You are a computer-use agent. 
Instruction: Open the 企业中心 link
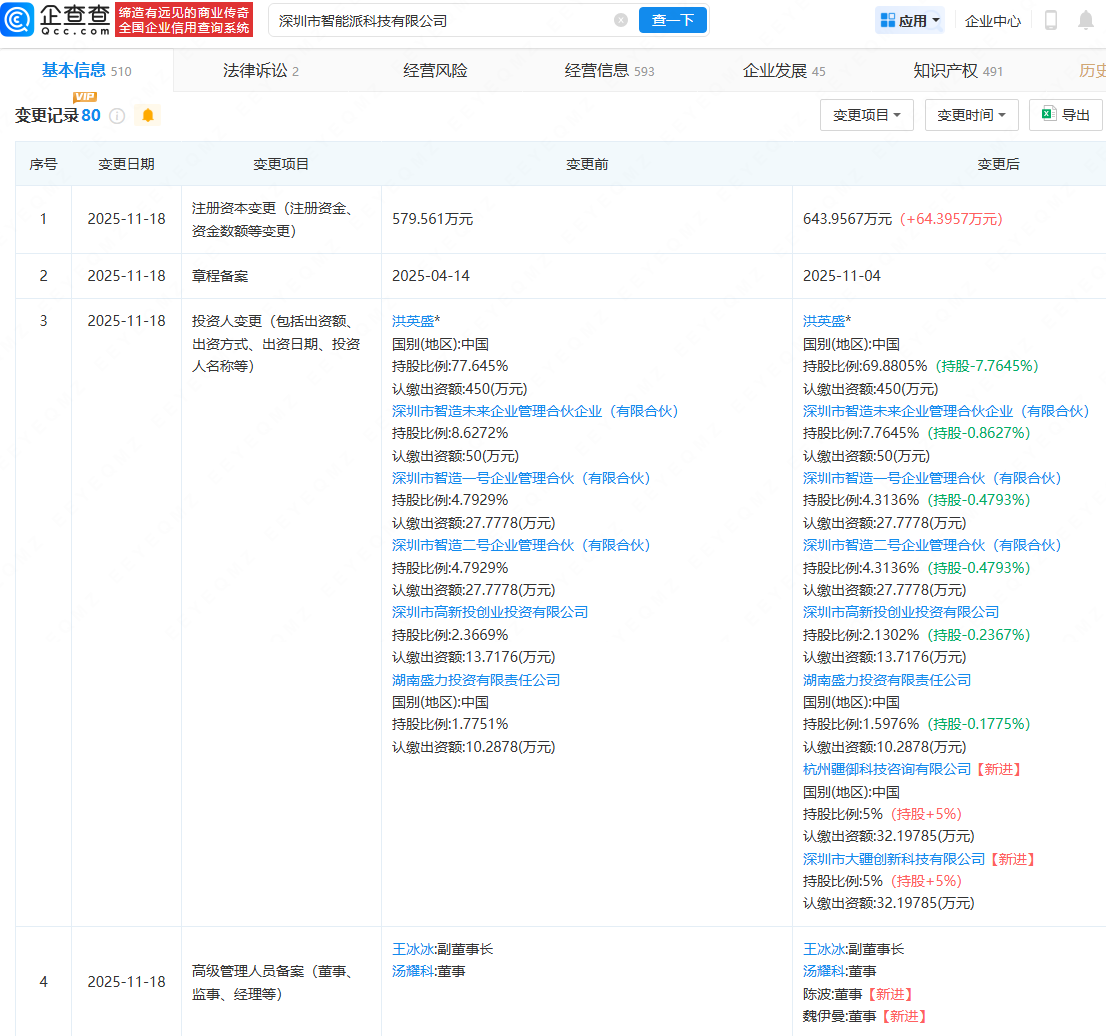coord(992,19)
